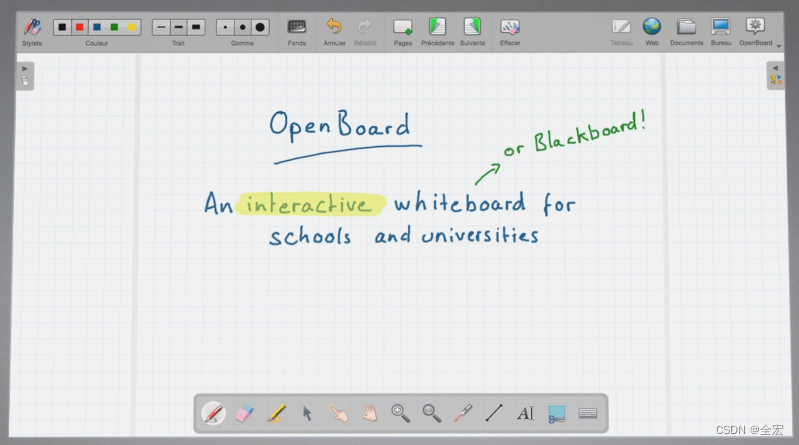Screen dimensions: 799x445
Task: Select the large eraser size
Action: [260, 28]
